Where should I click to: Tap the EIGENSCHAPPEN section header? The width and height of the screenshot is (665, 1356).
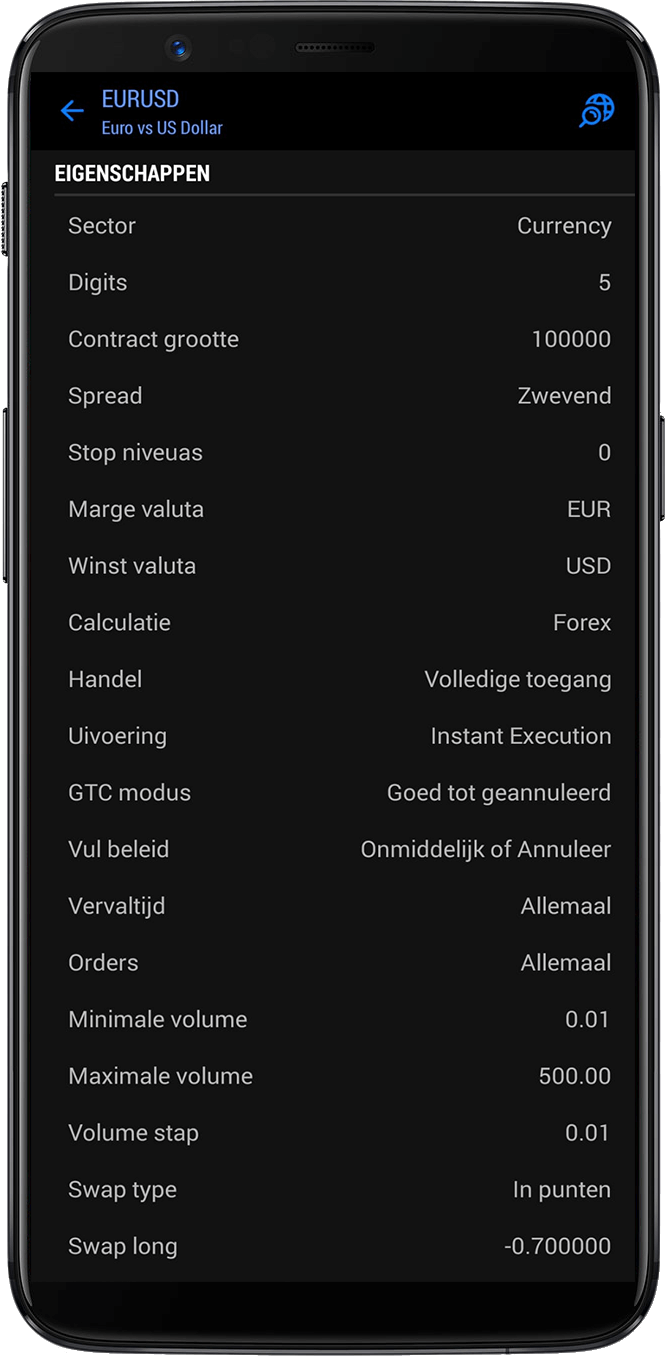[x=133, y=172]
